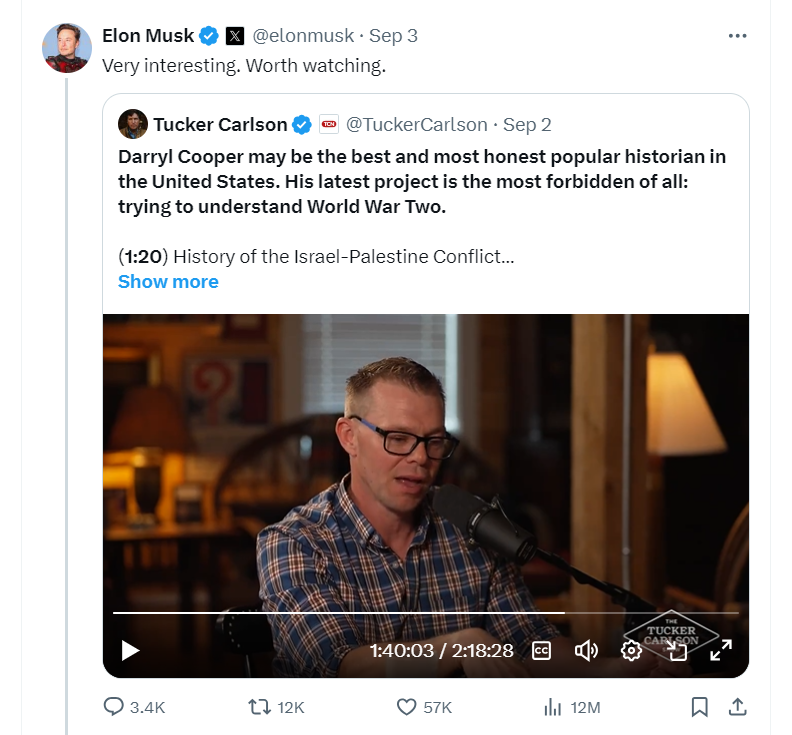The image size is (792, 735).
Task: Share the tweet via share icon
Action: 737,707
